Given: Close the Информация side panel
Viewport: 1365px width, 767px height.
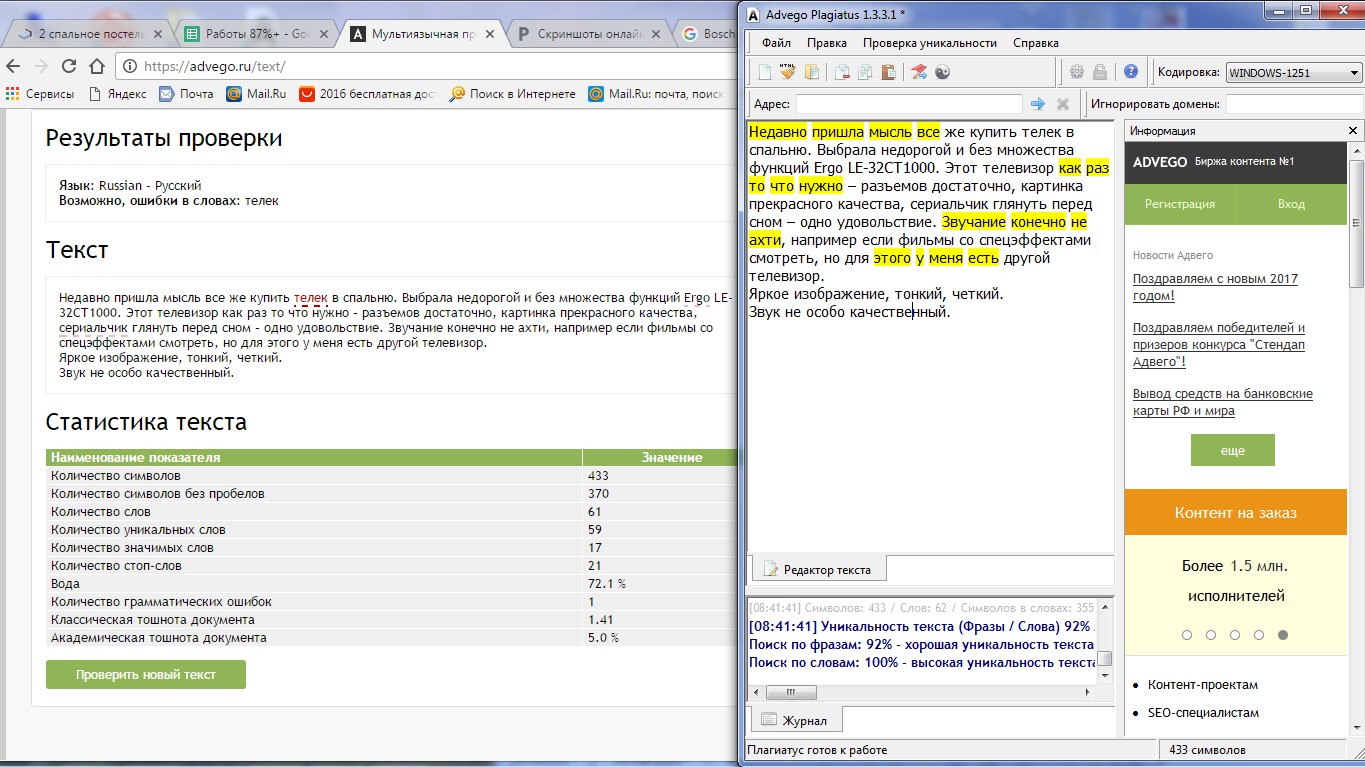Looking at the screenshot, I should [x=1352, y=131].
